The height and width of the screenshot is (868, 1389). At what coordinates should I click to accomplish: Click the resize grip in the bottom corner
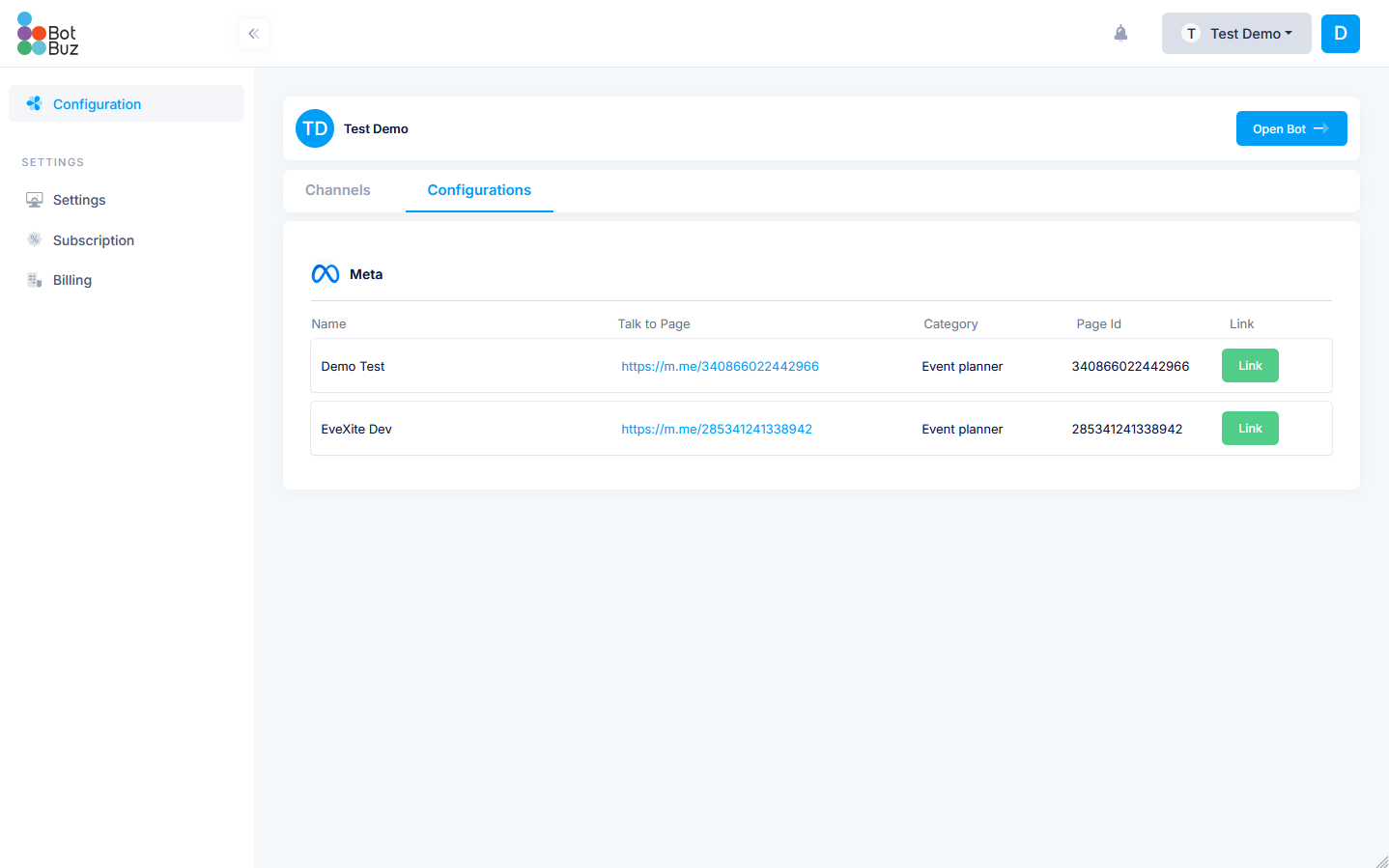tap(1381, 861)
